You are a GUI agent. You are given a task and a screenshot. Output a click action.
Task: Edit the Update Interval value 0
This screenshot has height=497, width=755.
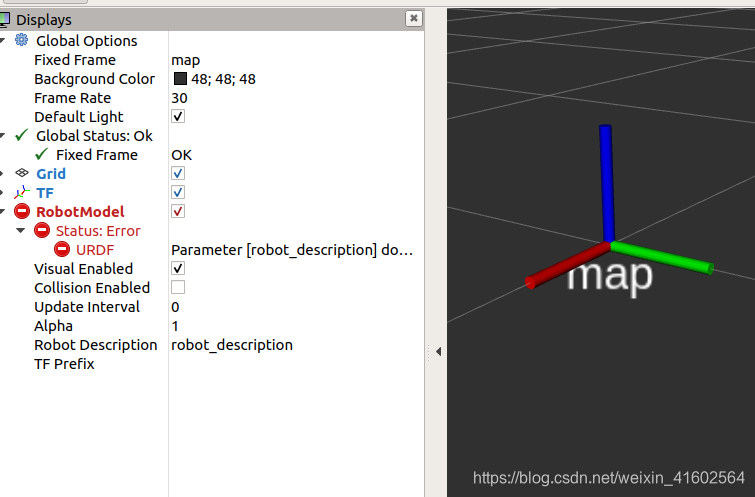click(175, 307)
